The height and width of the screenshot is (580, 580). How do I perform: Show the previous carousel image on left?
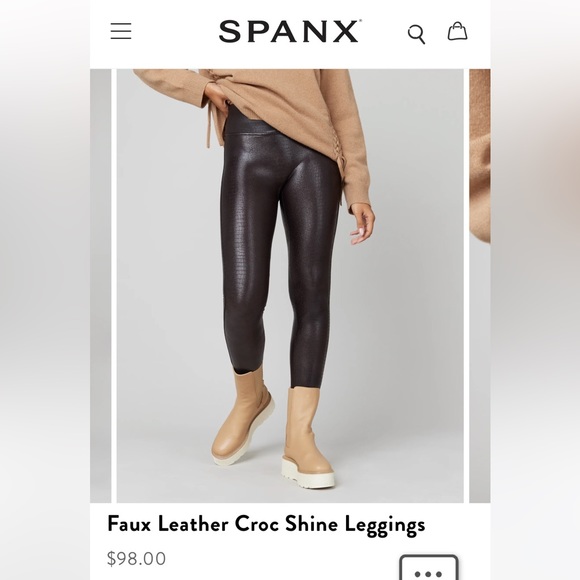point(101,286)
